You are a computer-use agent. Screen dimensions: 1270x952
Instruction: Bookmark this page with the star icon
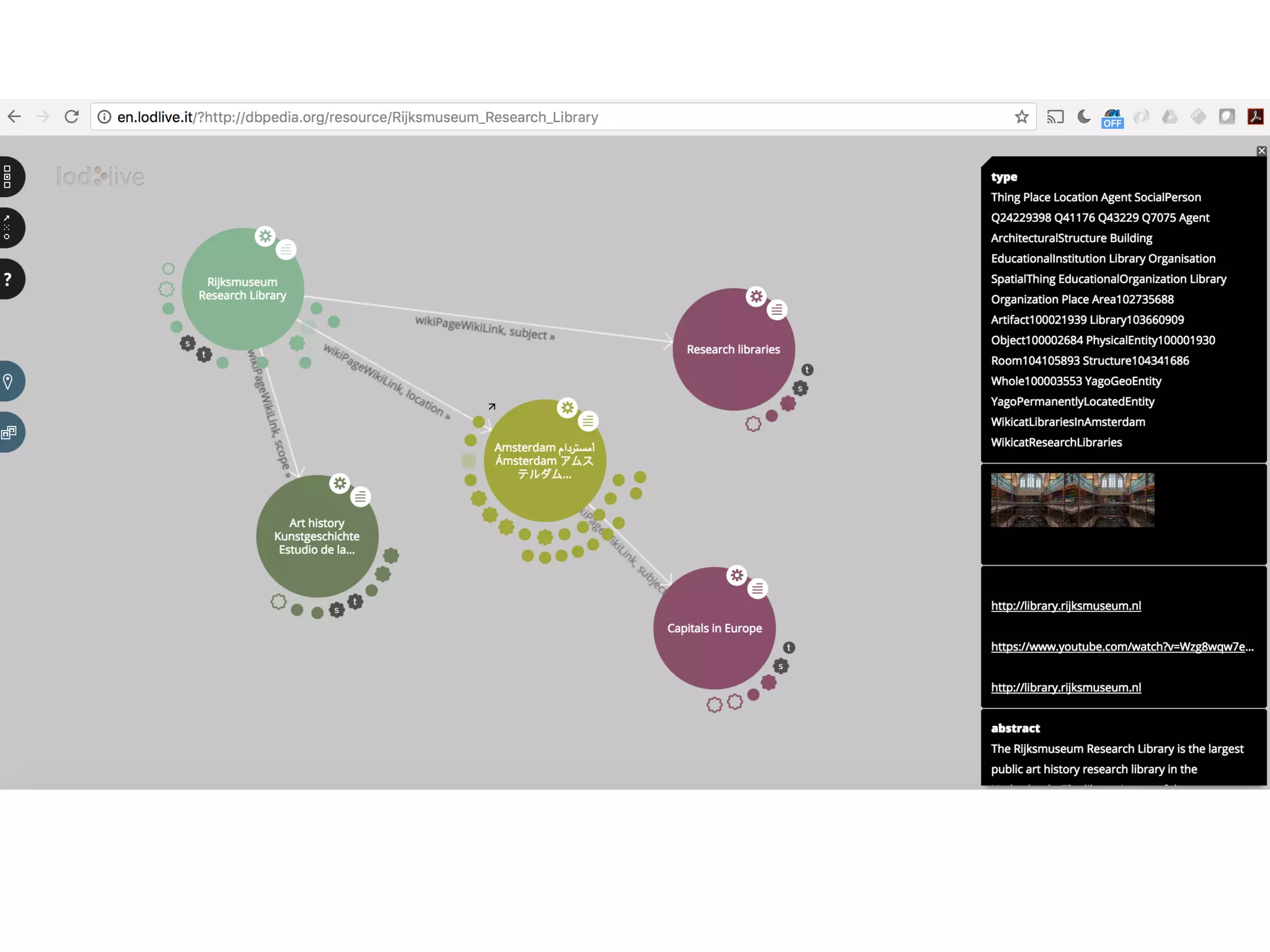1021,117
